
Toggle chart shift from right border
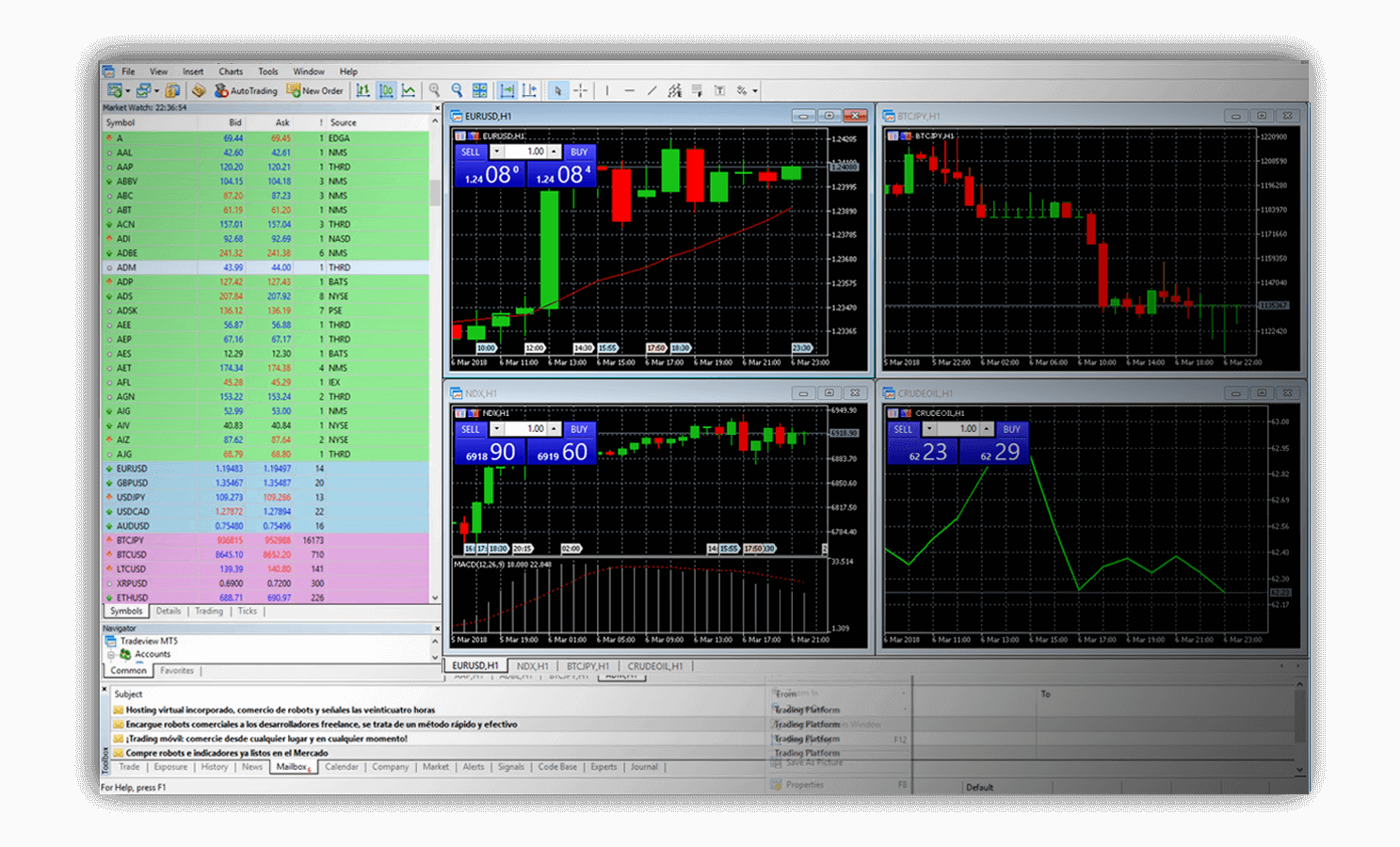530,91
